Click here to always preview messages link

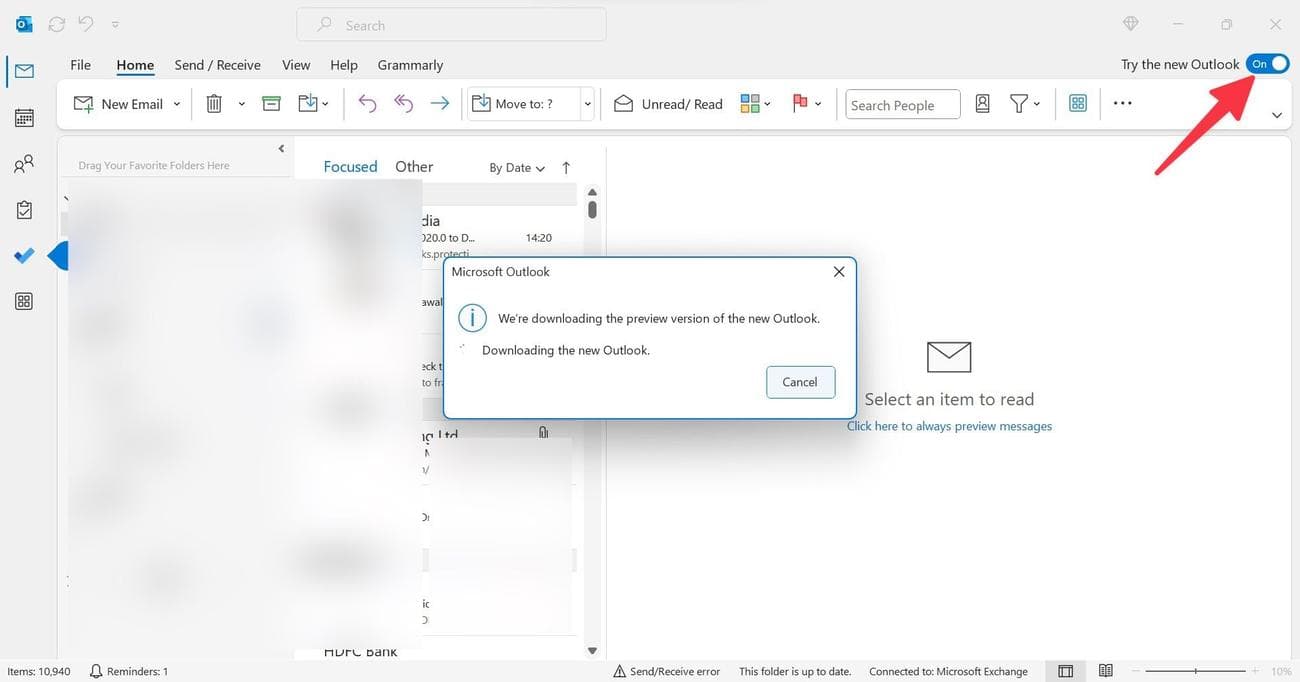[x=948, y=425]
